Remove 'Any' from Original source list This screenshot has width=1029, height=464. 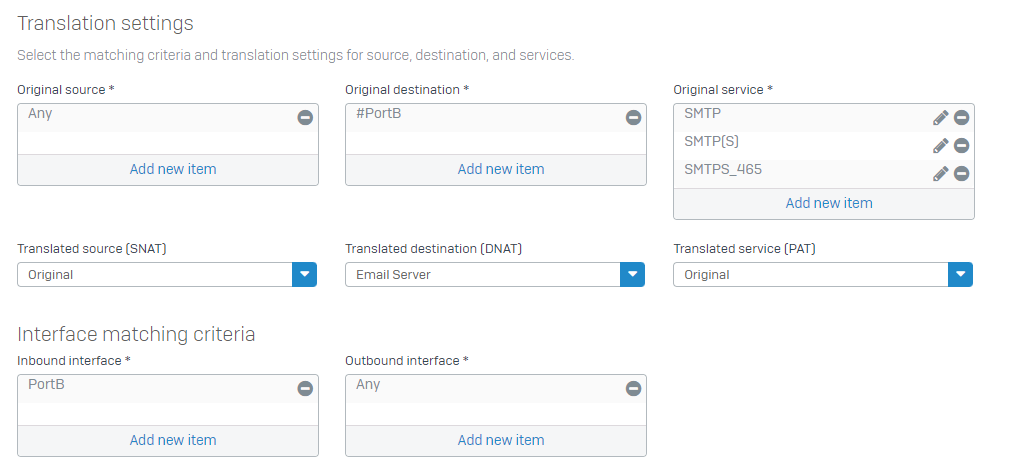coord(305,117)
